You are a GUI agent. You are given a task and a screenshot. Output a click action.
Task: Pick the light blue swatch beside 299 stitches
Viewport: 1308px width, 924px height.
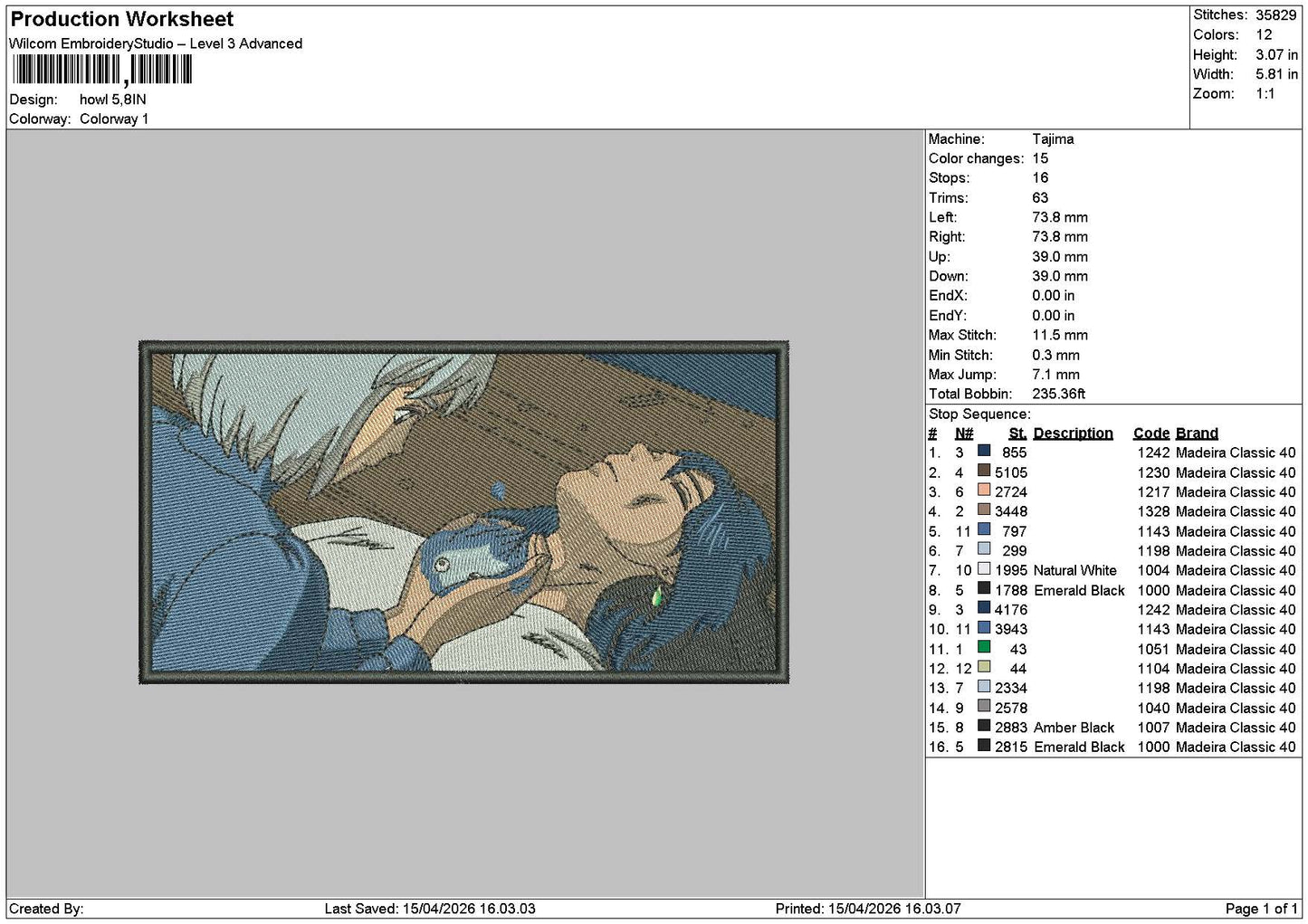[984, 549]
